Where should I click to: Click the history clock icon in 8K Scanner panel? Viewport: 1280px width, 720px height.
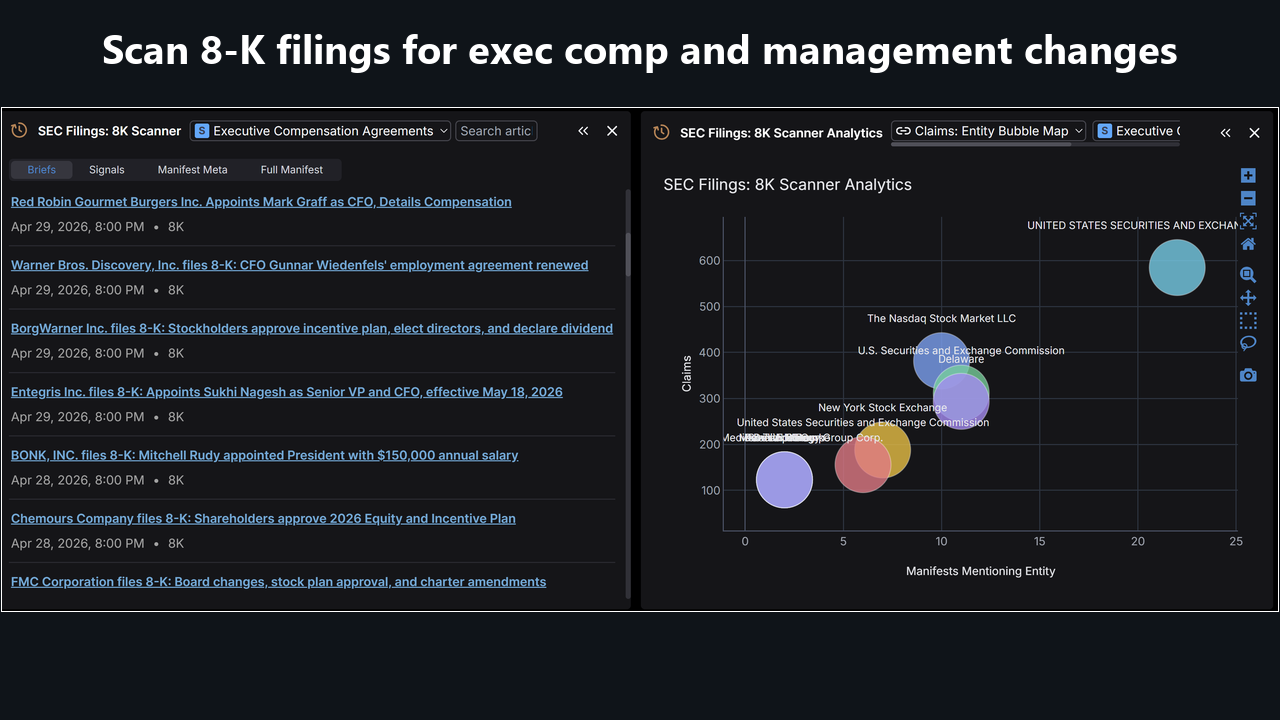click(19, 131)
